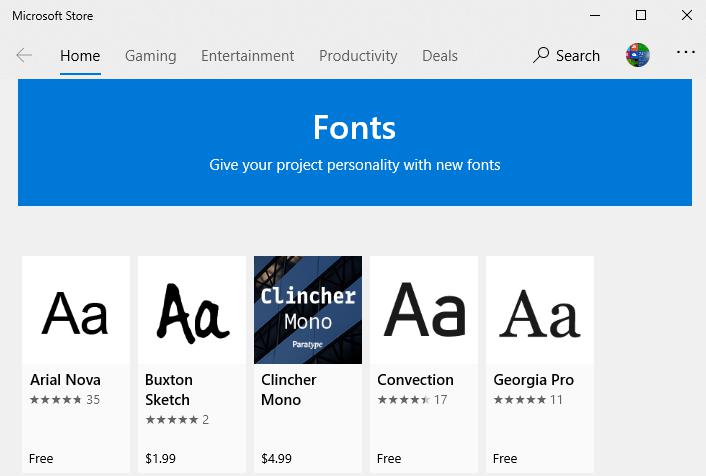Open the Arial Nova font thumbnail
The image size is (706, 476).
pos(76,310)
